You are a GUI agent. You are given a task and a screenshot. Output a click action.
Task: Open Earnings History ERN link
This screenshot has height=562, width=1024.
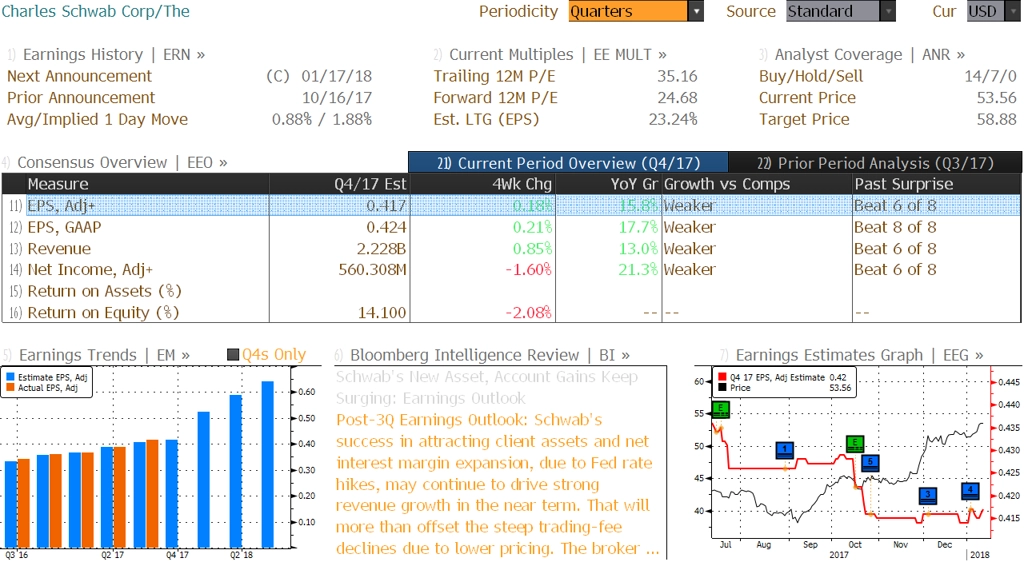[x=114, y=54]
